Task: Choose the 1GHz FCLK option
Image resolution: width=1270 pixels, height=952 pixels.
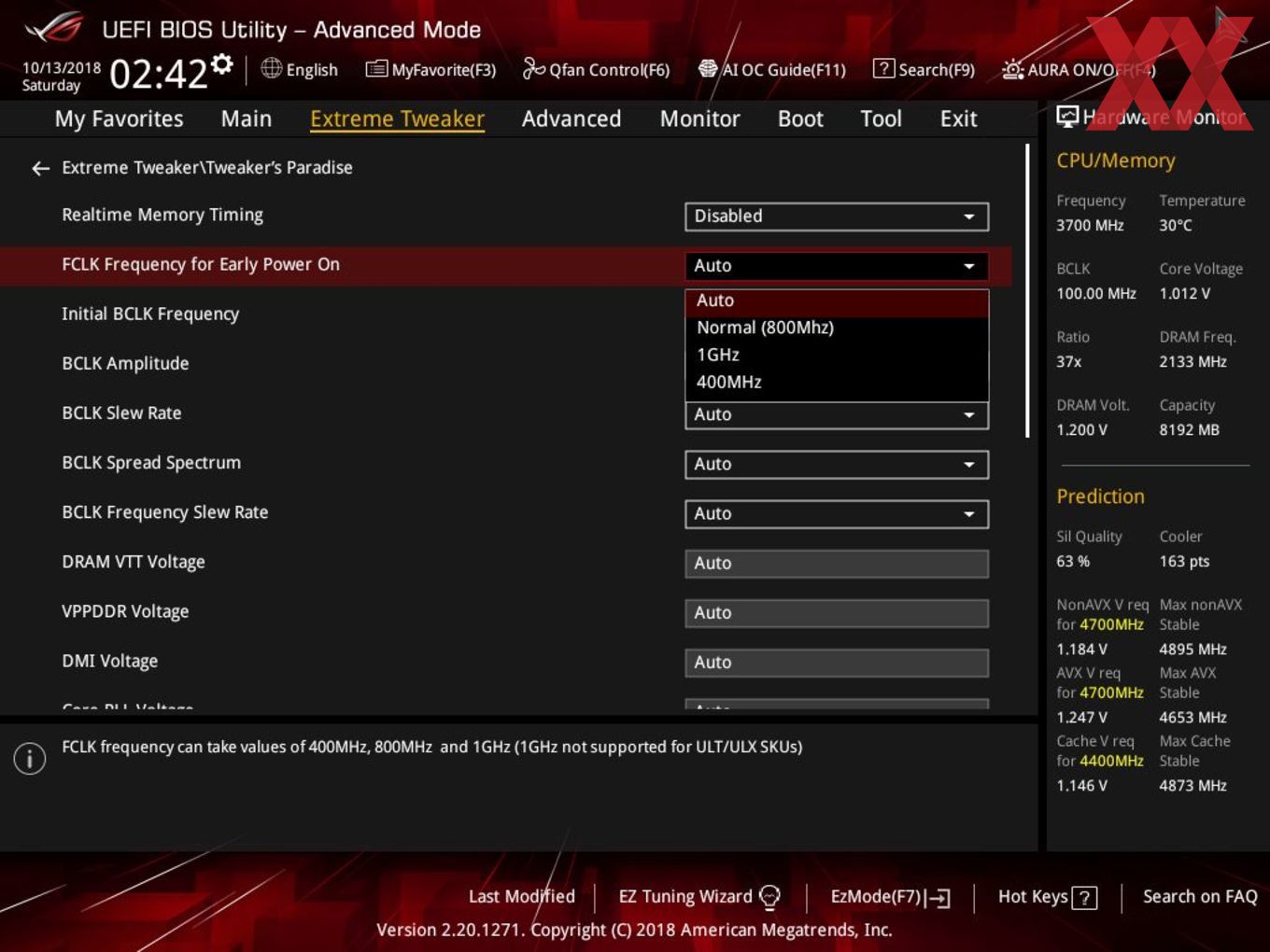Action: point(837,355)
